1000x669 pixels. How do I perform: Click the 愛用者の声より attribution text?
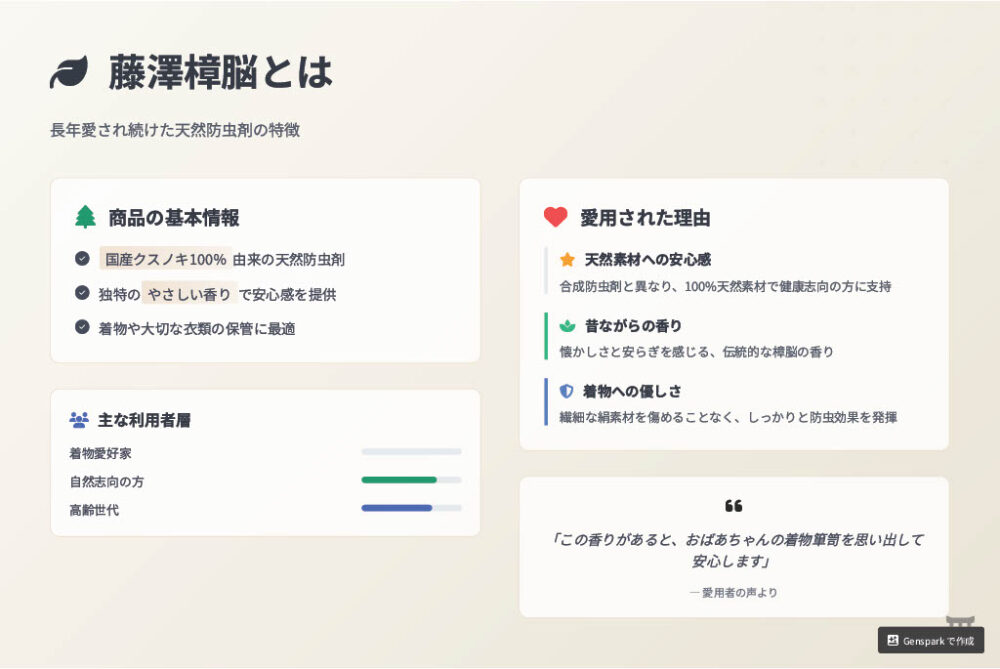click(x=733, y=592)
